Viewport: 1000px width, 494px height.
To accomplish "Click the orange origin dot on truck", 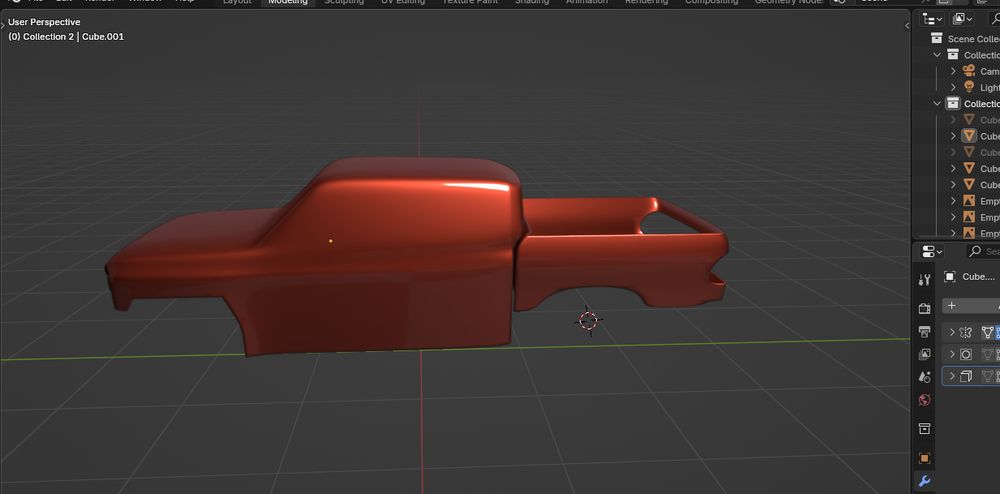I will coord(330,241).
